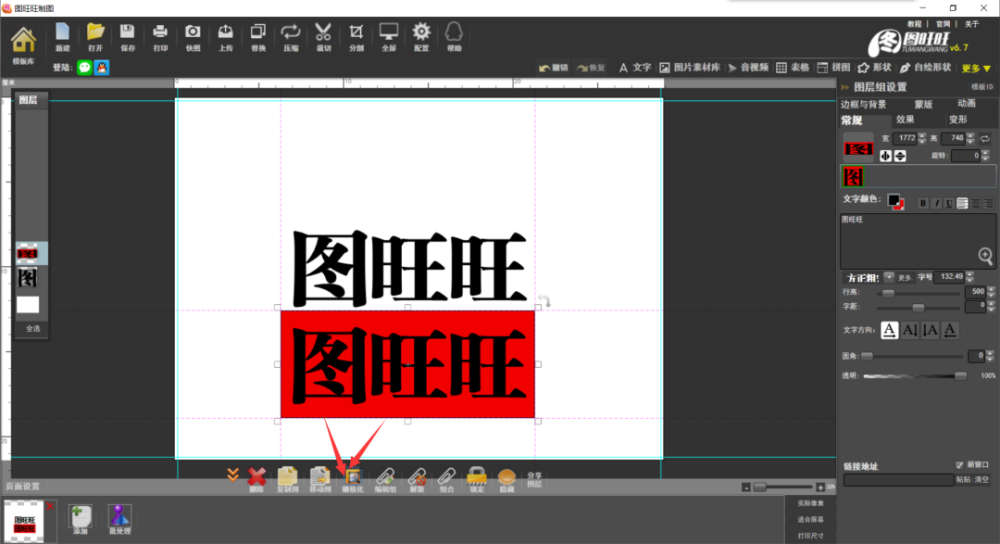Click the 添加 add page button

pos(80,518)
